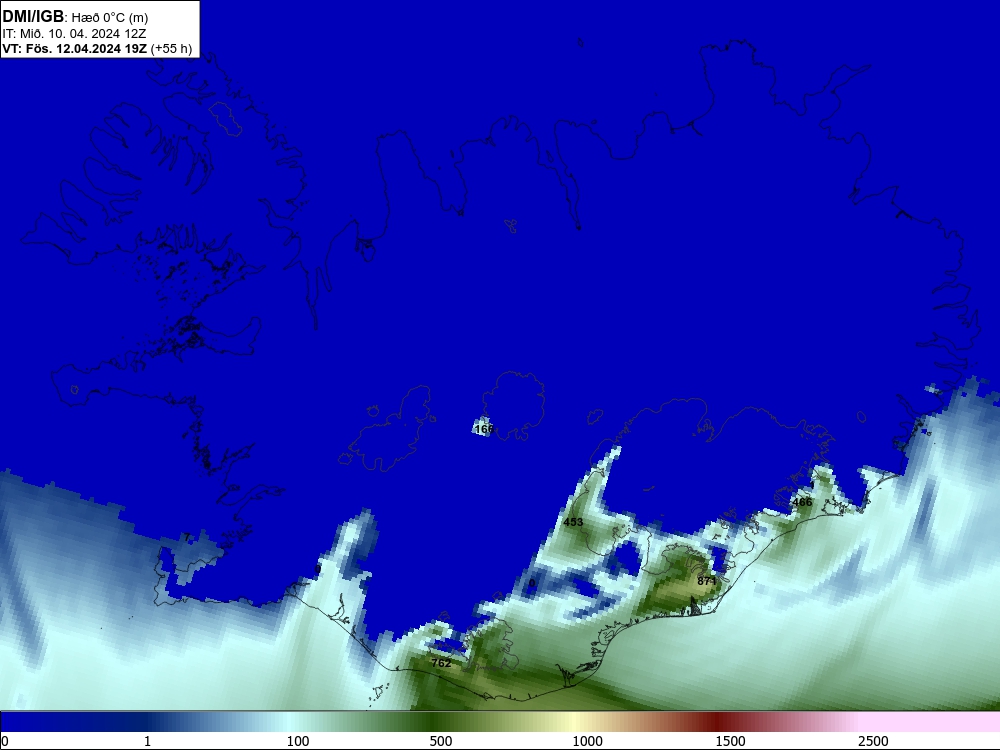Click the 871 height value on the map
Viewport: 1000px width, 750px height.
pyautogui.click(x=707, y=581)
